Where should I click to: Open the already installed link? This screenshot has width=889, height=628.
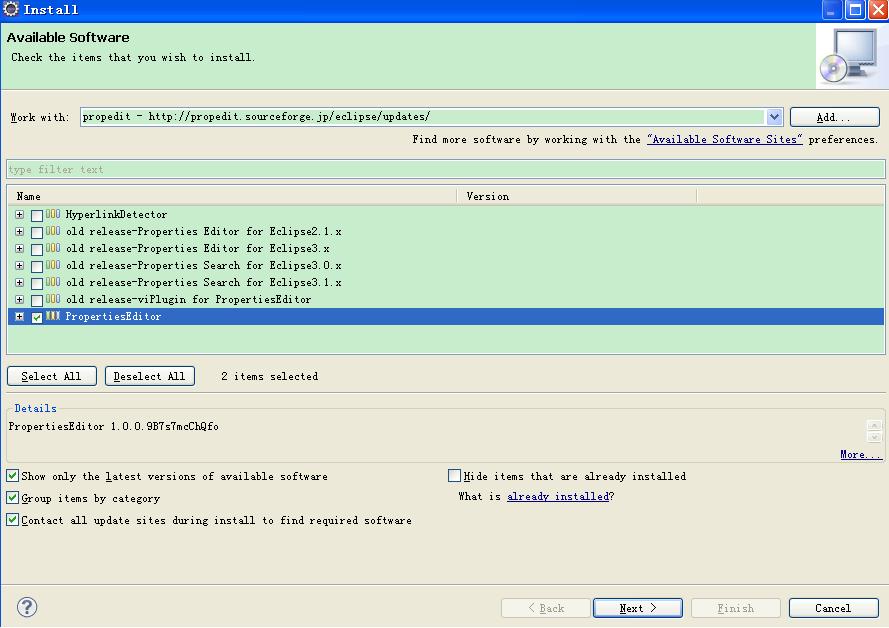point(558,497)
